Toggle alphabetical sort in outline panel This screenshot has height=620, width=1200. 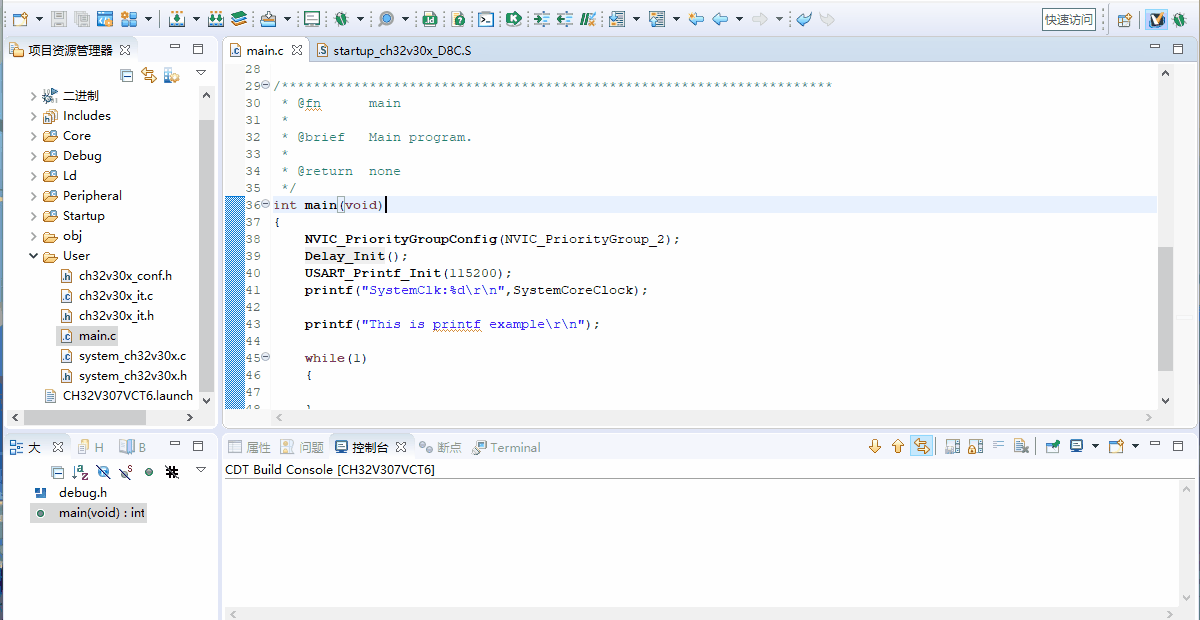coord(80,471)
